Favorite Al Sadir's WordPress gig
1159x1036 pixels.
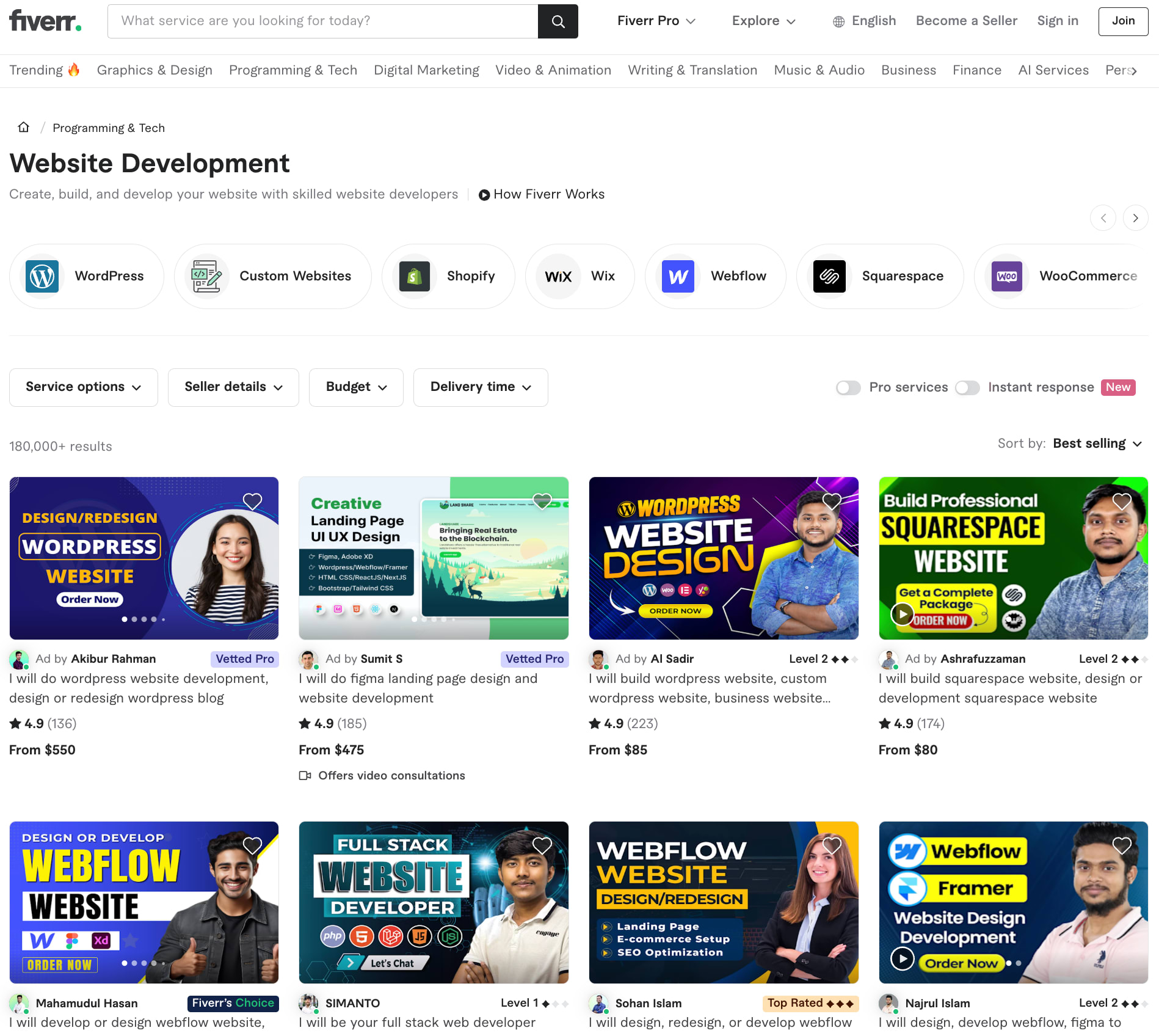pos(832,502)
